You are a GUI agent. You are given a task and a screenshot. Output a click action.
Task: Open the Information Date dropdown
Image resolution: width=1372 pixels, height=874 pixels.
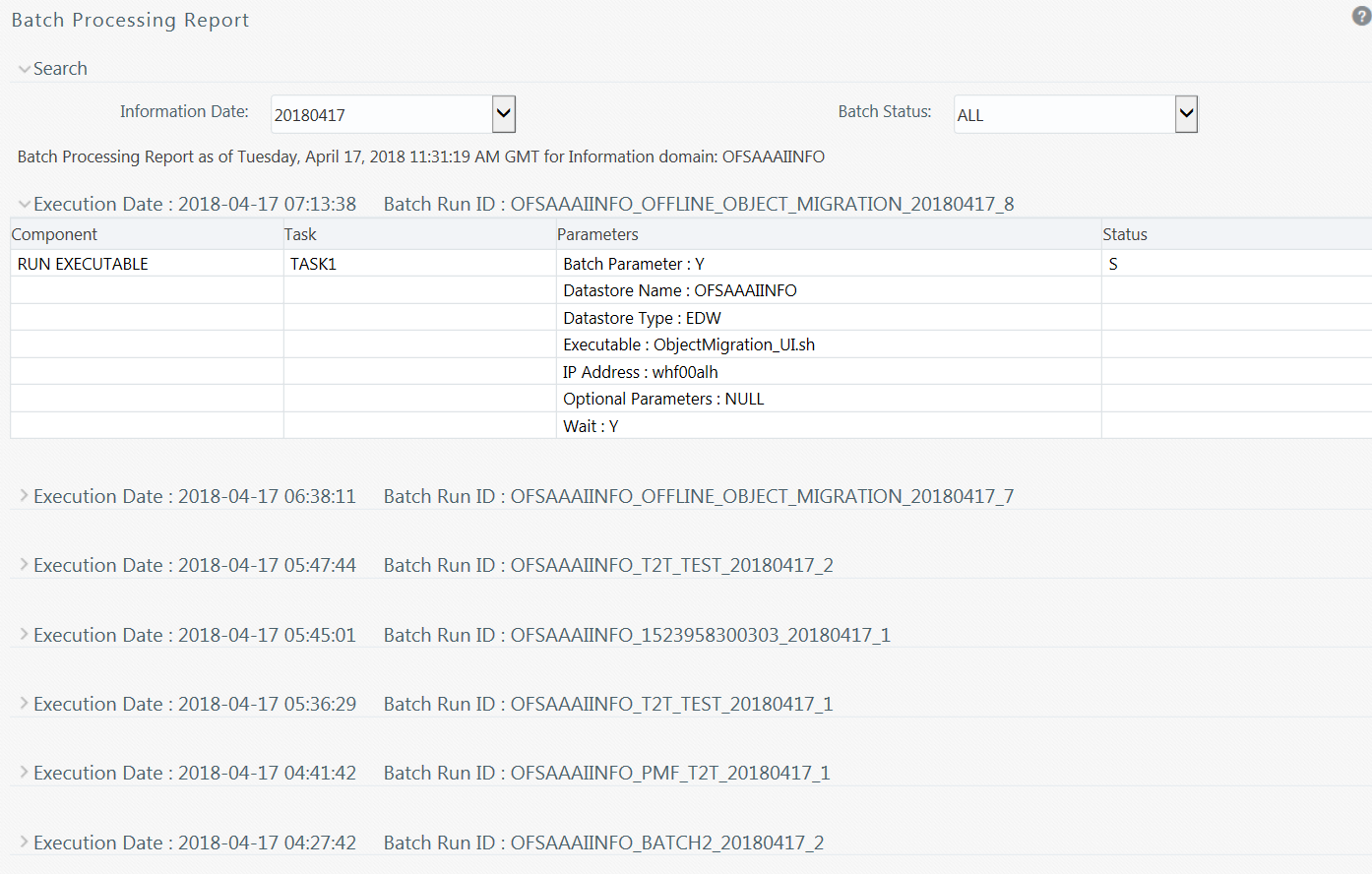(503, 113)
